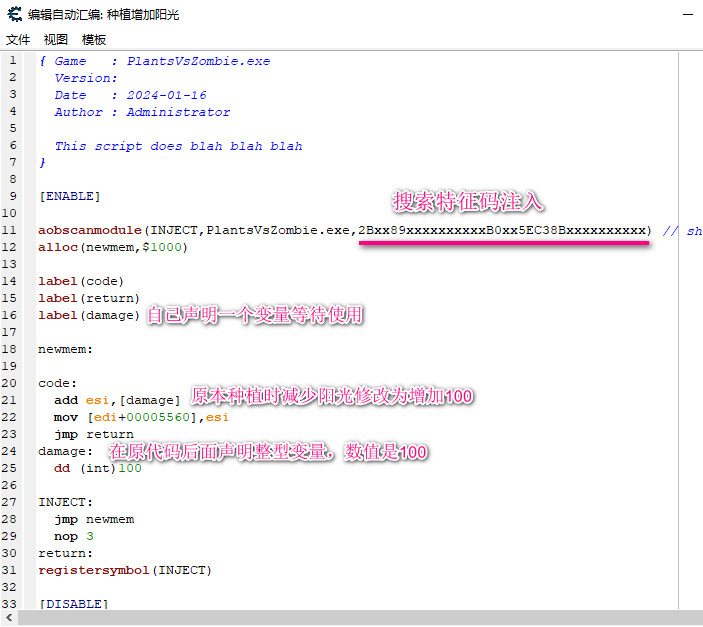Click the label(damage) line
This screenshot has width=703, height=627.
click(89, 316)
